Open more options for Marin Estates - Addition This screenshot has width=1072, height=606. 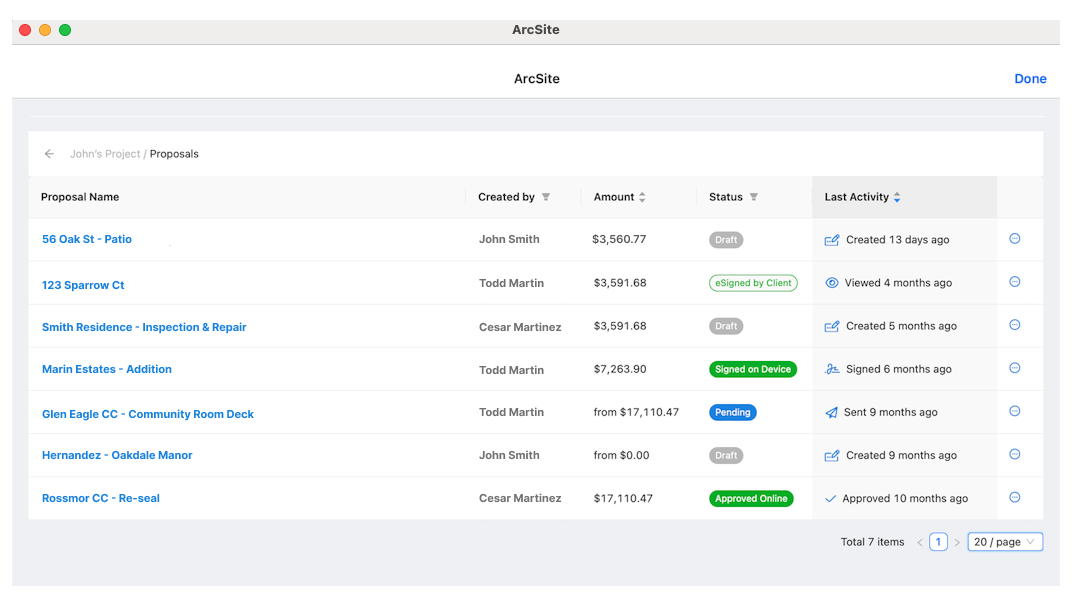click(x=1015, y=368)
